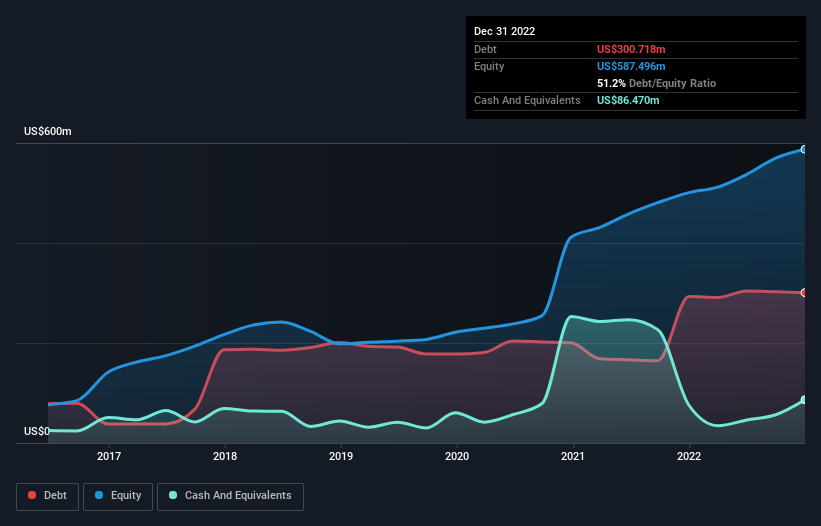Click the Dec 31 2022 tooltip date
Screen dimensions: 821x526
click(504, 31)
